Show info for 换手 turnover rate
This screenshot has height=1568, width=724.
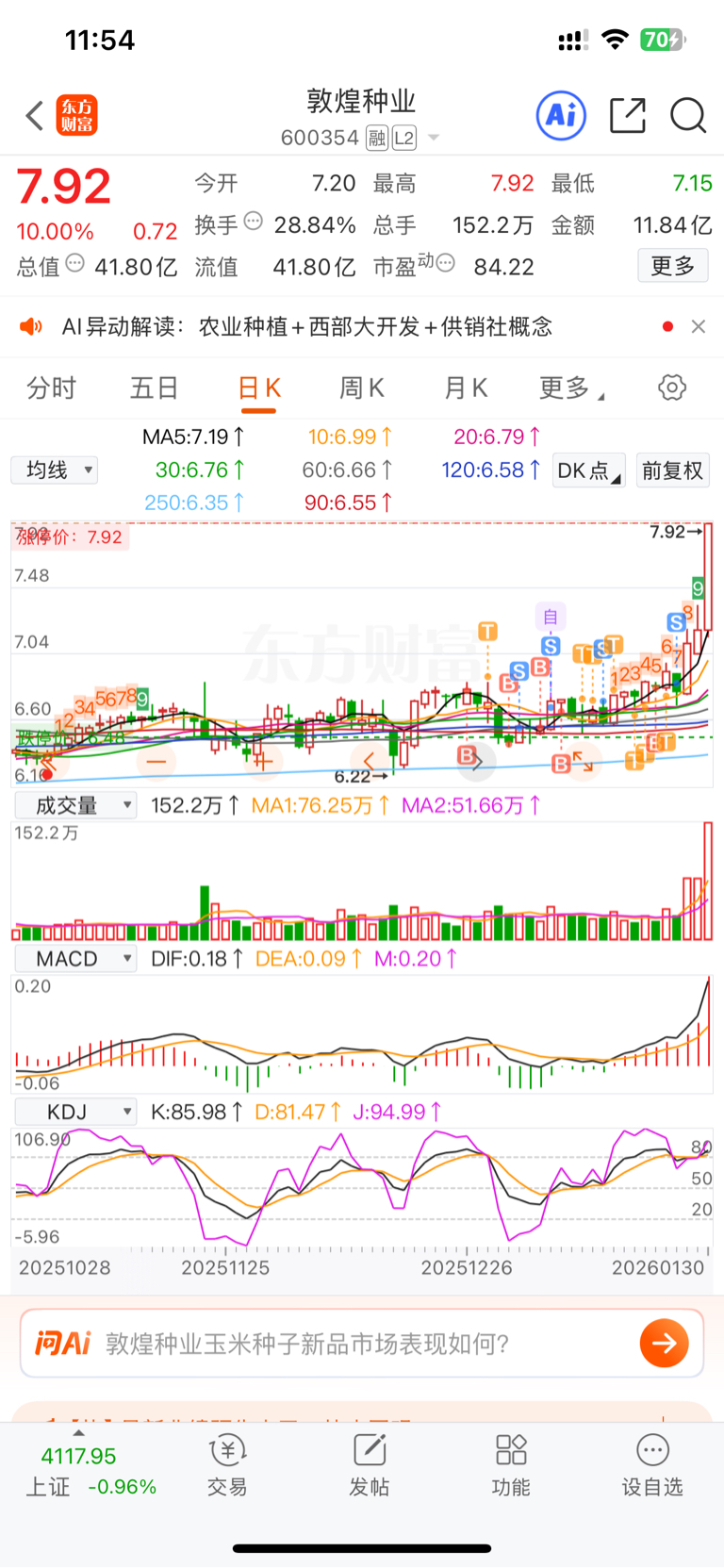253,221
